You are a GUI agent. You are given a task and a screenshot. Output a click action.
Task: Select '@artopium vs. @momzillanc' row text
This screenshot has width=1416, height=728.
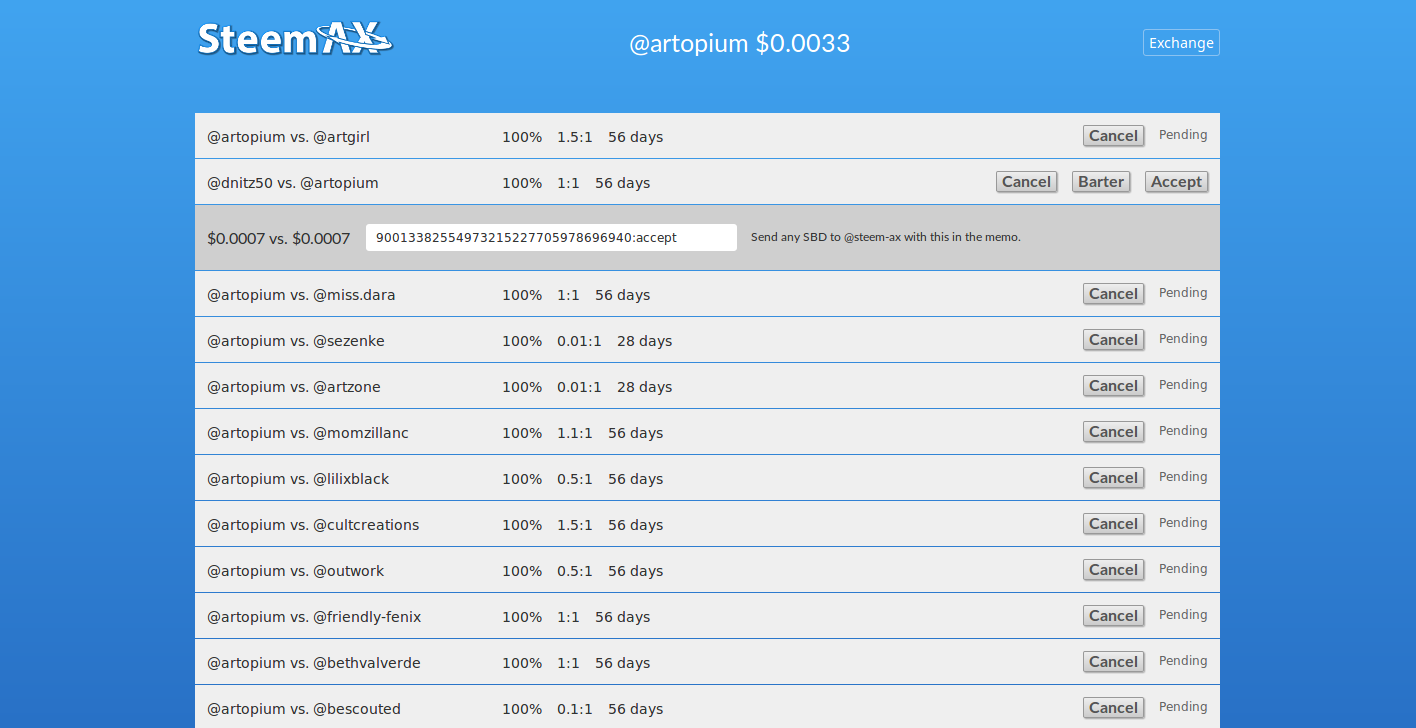308,433
